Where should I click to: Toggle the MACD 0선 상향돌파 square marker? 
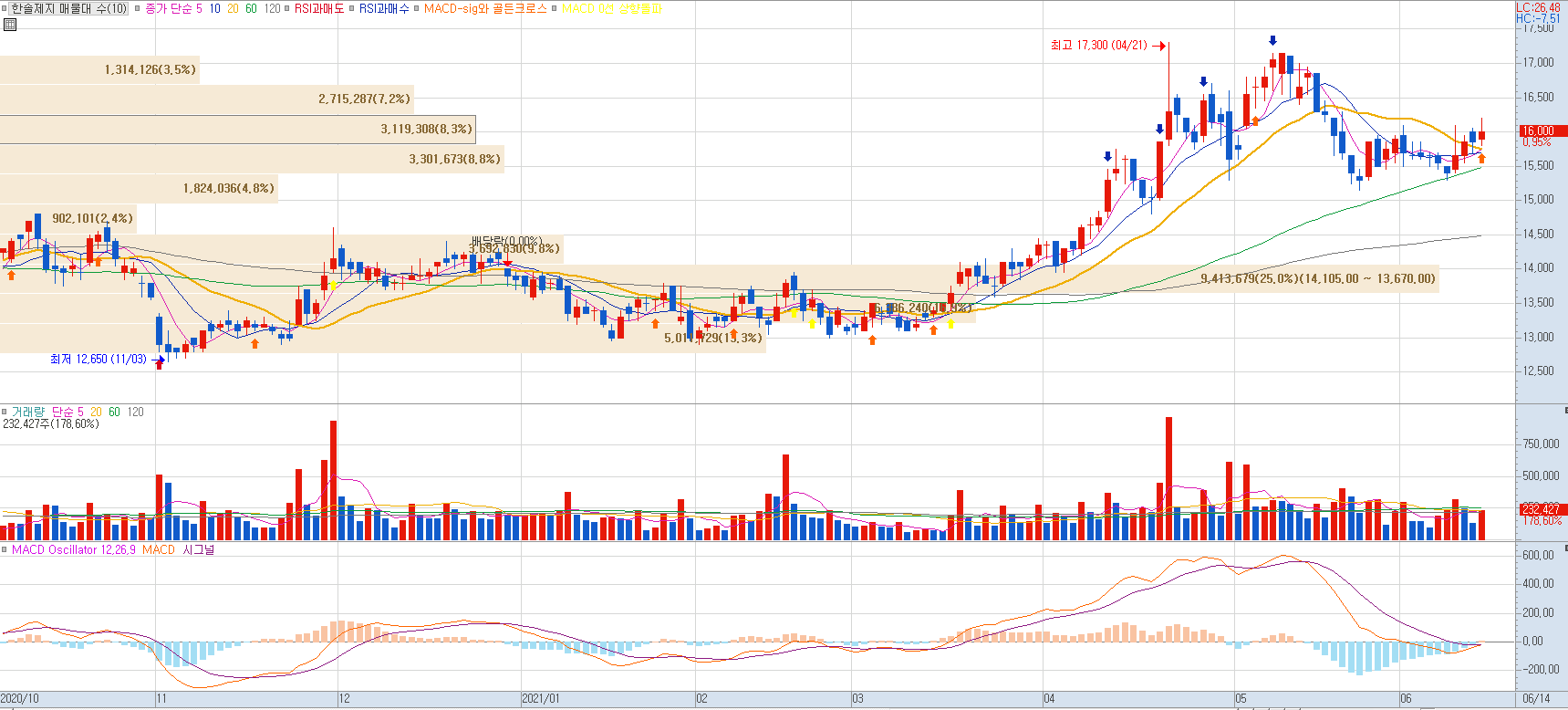tap(554, 8)
